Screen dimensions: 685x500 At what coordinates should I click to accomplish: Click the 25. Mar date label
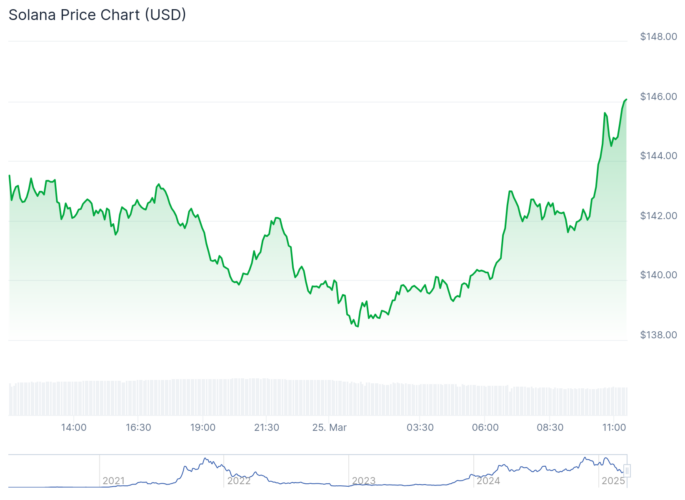tap(329, 428)
